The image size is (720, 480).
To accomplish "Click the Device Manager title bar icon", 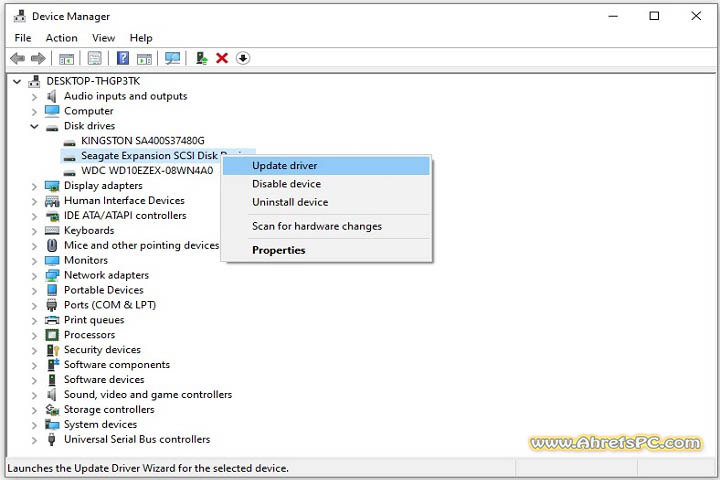I will (19, 16).
